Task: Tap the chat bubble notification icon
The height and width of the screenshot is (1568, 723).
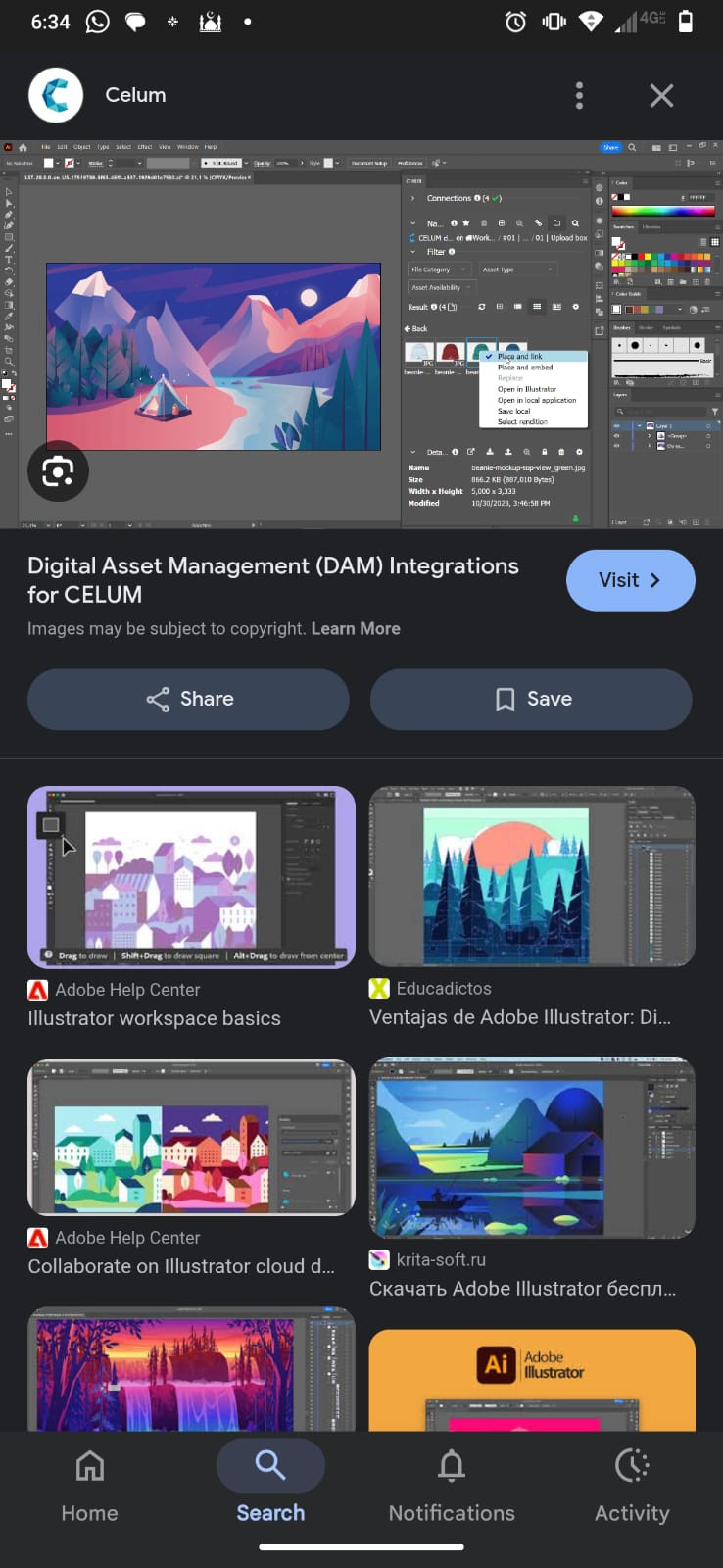Action: (x=135, y=22)
